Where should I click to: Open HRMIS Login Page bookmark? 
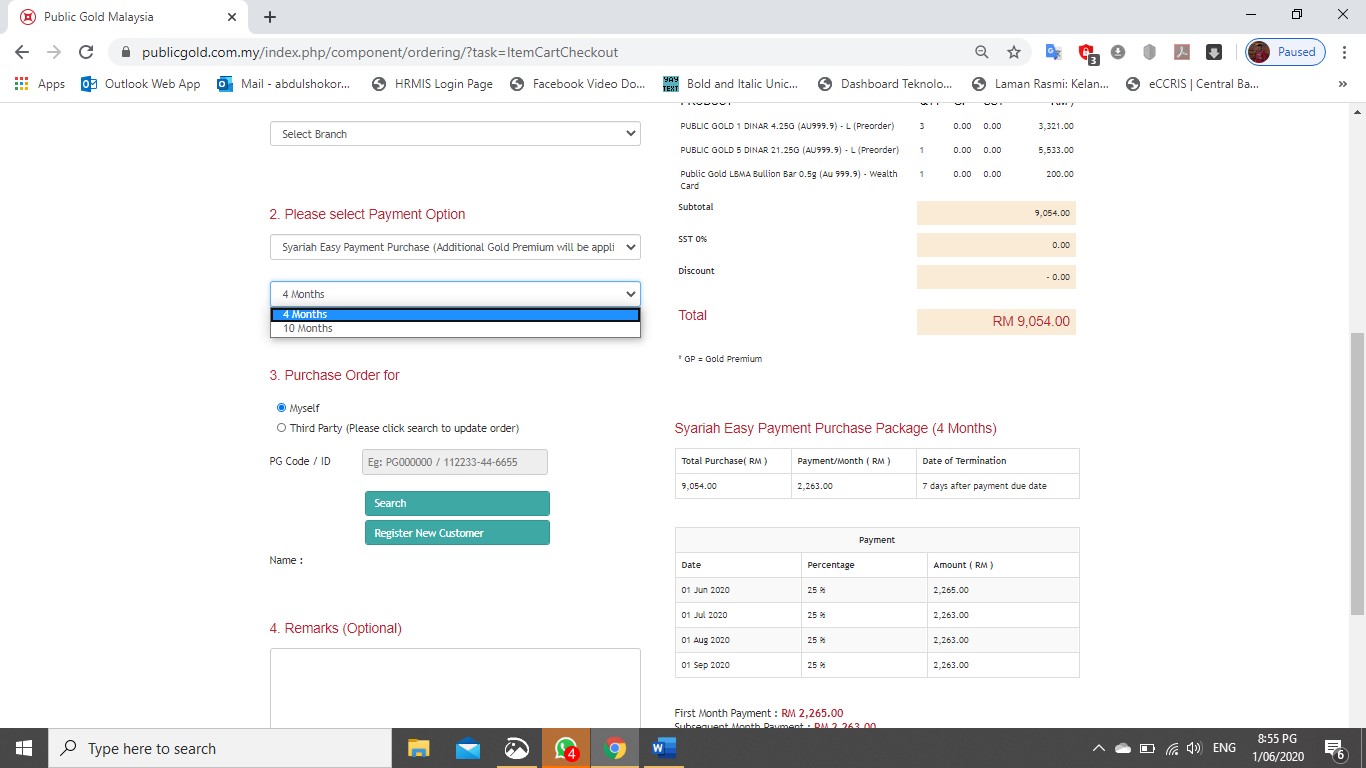point(432,84)
